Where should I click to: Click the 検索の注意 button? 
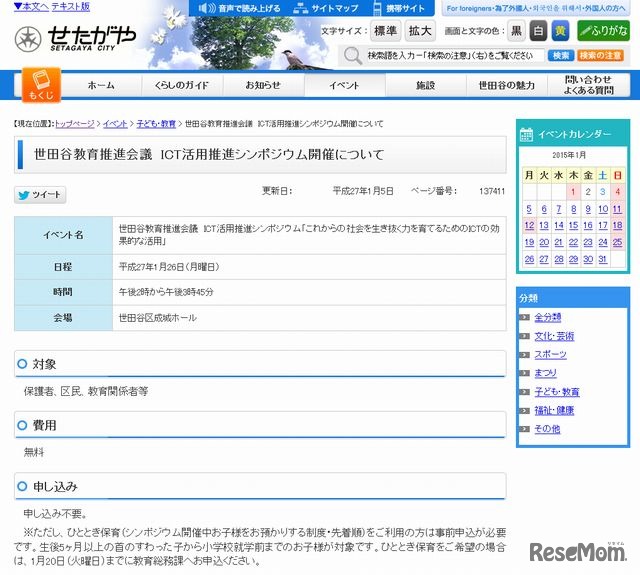[x=601, y=55]
